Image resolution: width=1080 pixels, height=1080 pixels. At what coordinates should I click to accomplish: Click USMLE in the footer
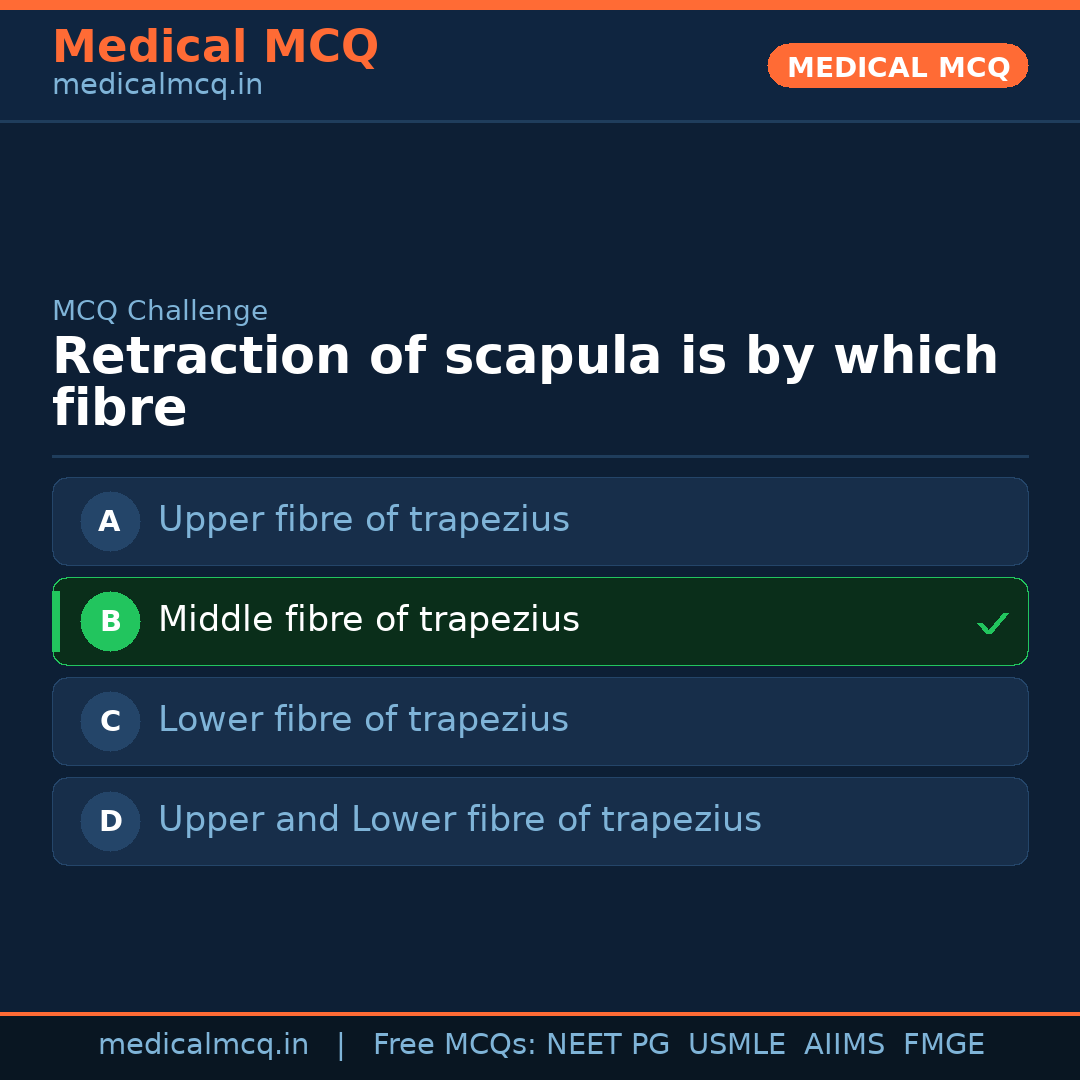click(736, 1045)
